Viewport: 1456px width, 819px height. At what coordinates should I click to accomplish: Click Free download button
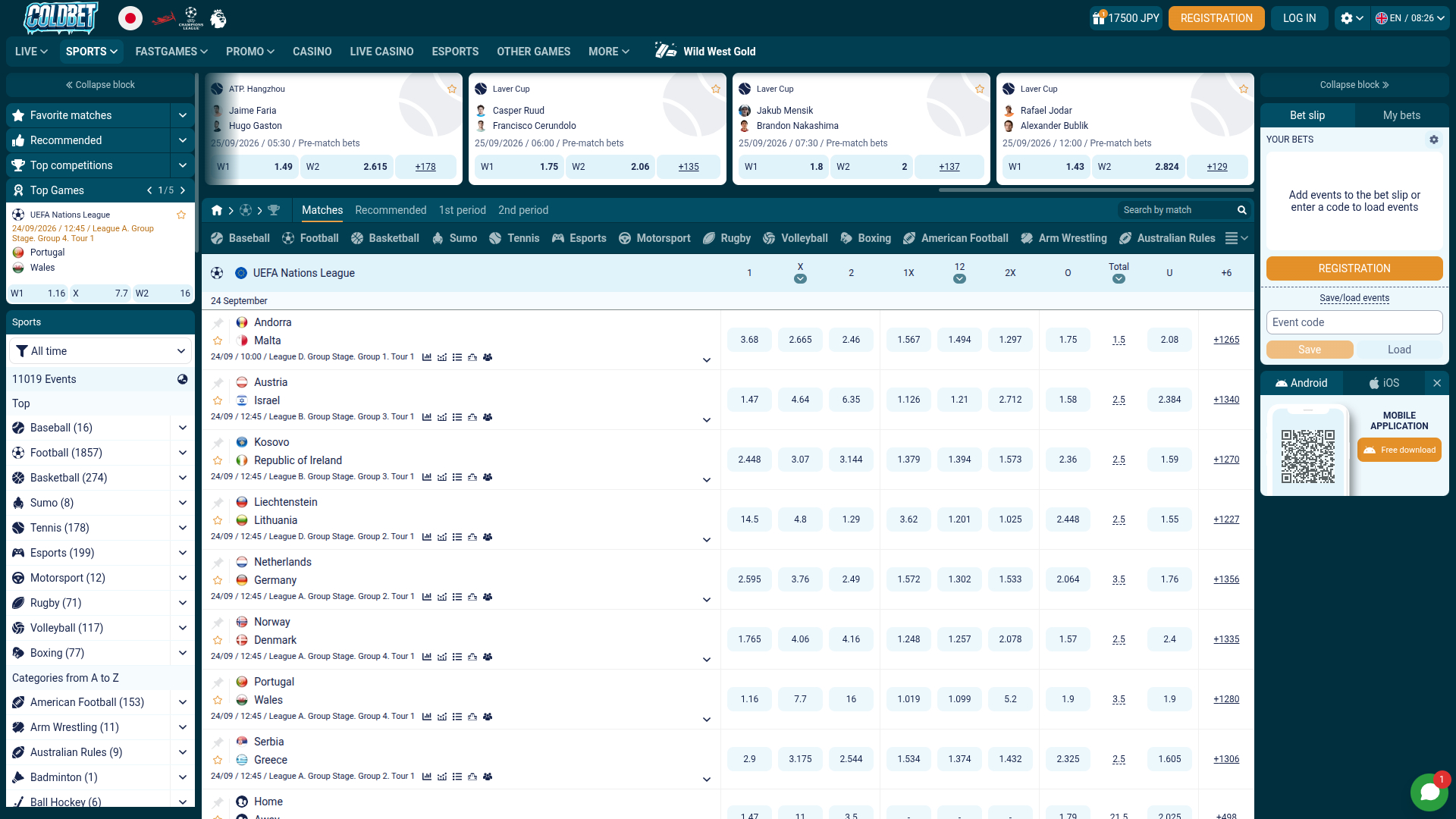coord(1399,450)
